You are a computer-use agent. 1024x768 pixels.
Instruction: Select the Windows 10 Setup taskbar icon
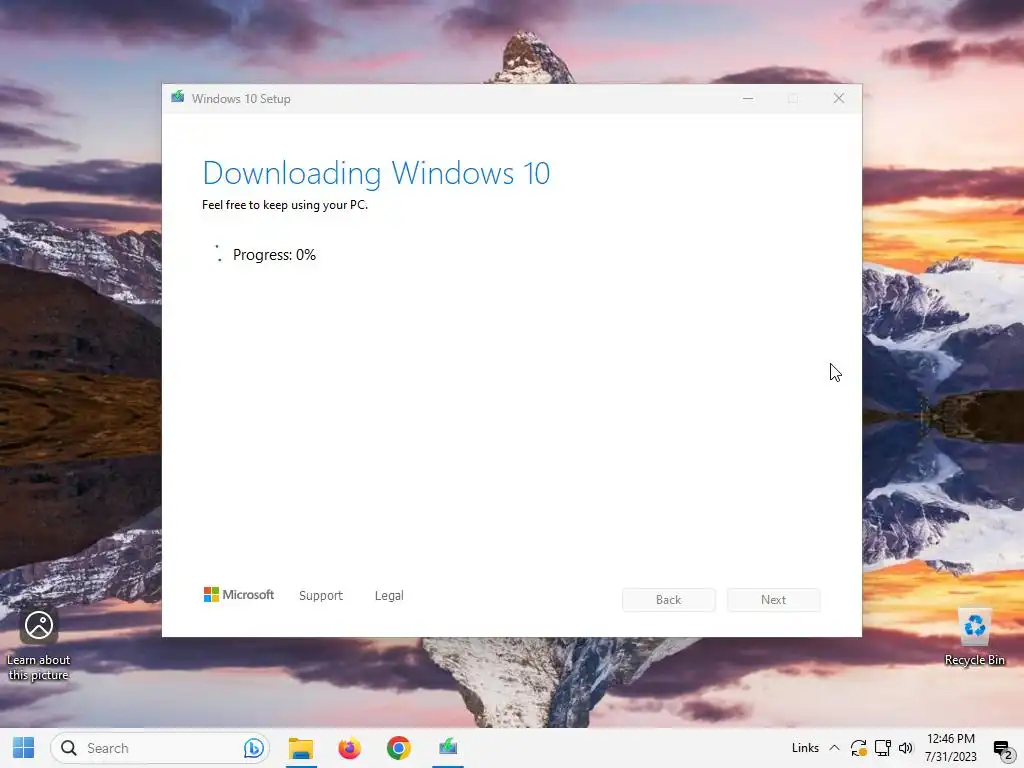[x=448, y=747]
